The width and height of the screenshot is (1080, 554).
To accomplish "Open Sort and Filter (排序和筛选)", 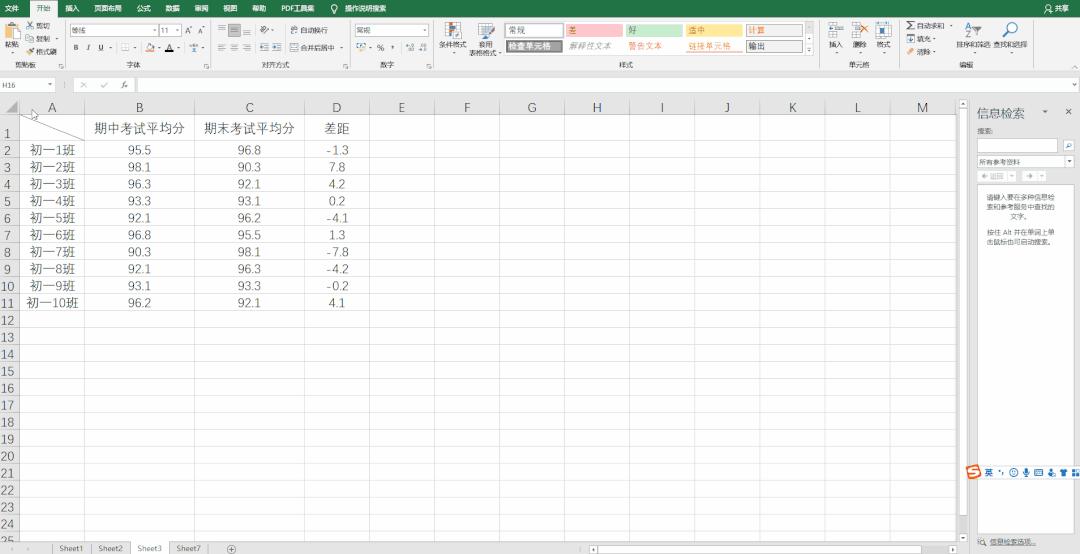I will [x=973, y=36].
